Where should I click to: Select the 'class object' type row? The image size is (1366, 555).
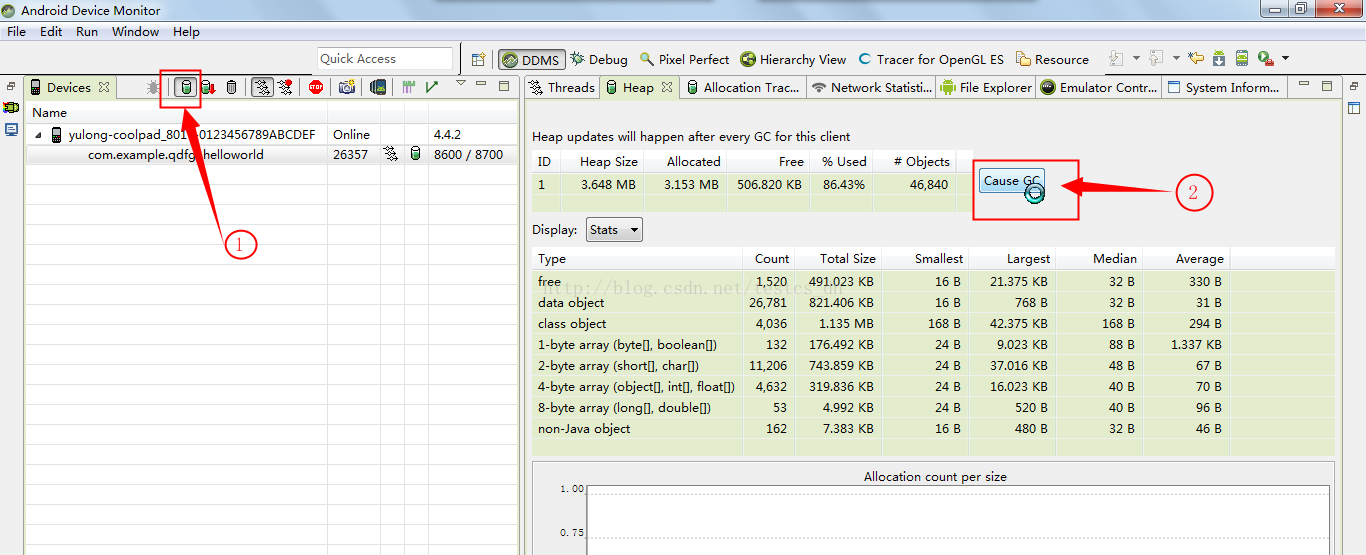tap(933, 323)
